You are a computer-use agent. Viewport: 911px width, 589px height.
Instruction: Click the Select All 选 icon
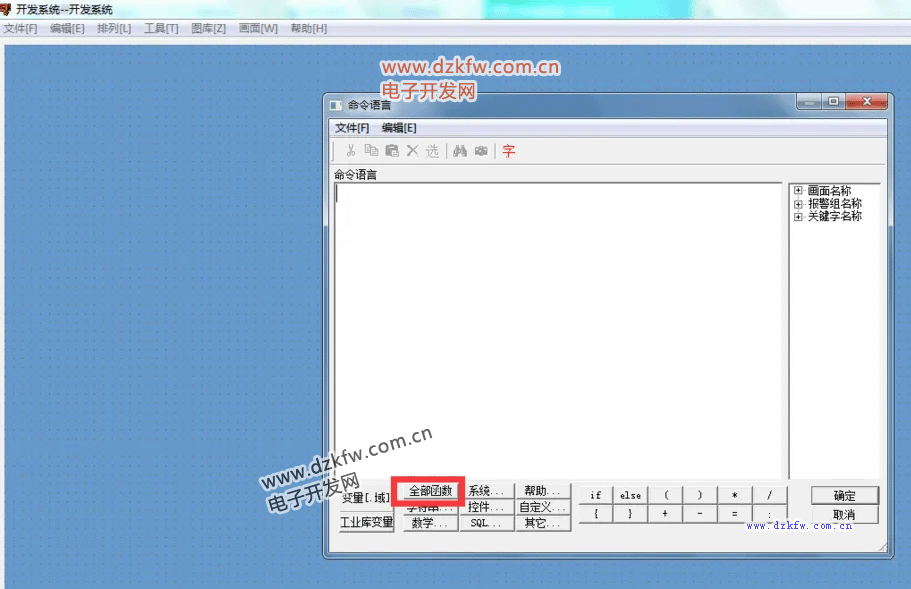[432, 151]
